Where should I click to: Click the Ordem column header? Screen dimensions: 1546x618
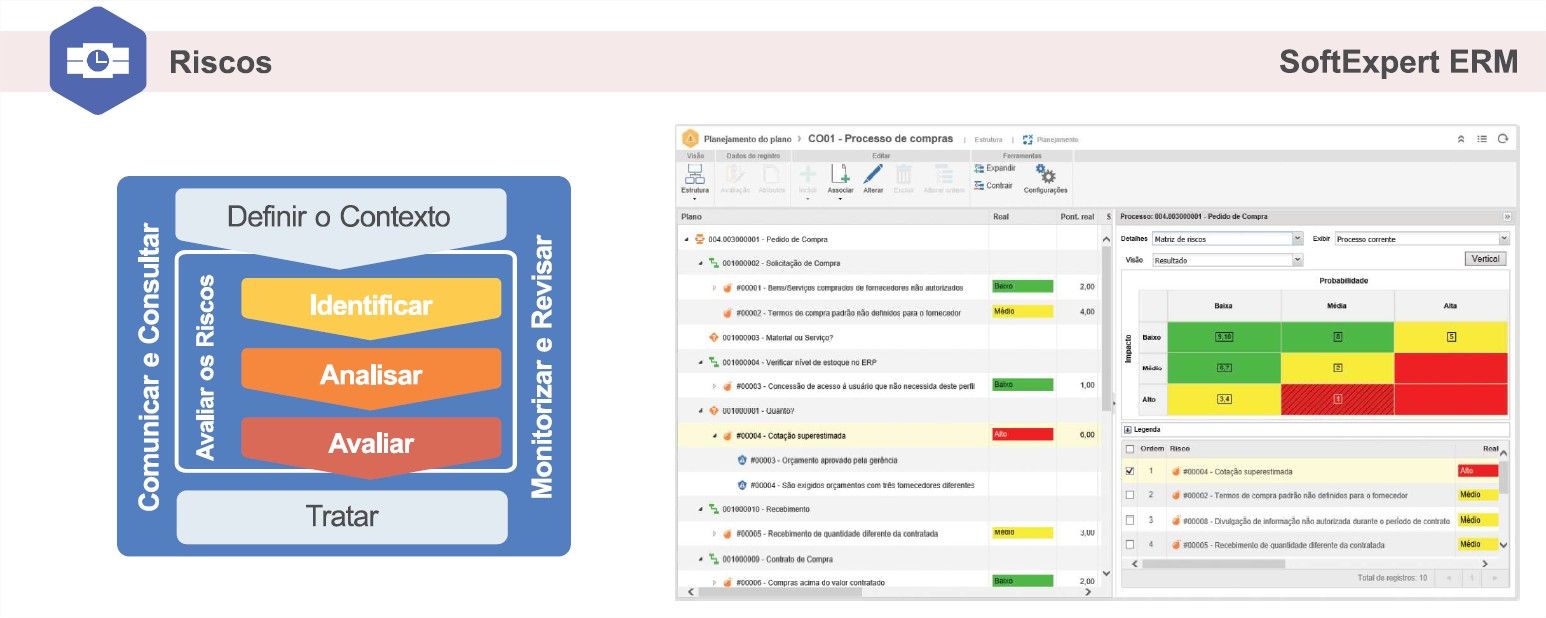(1152, 449)
